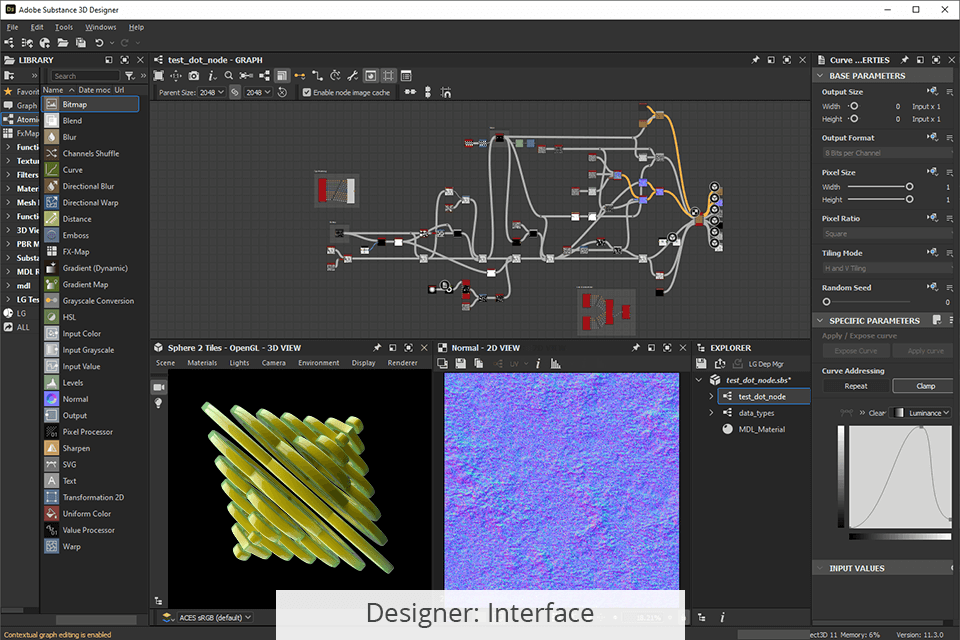This screenshot has height=640, width=960.
Task: Click the lightbulb icon in 3D view sidebar
Action: coord(159,403)
